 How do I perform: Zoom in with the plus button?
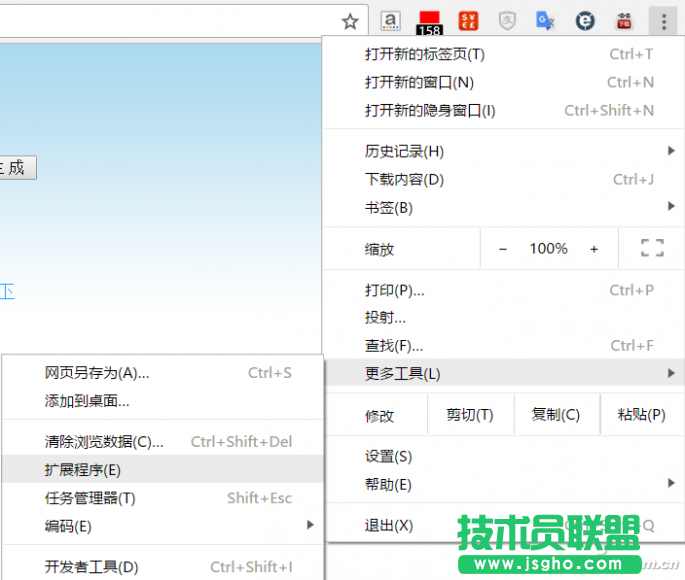pyautogui.click(x=594, y=249)
